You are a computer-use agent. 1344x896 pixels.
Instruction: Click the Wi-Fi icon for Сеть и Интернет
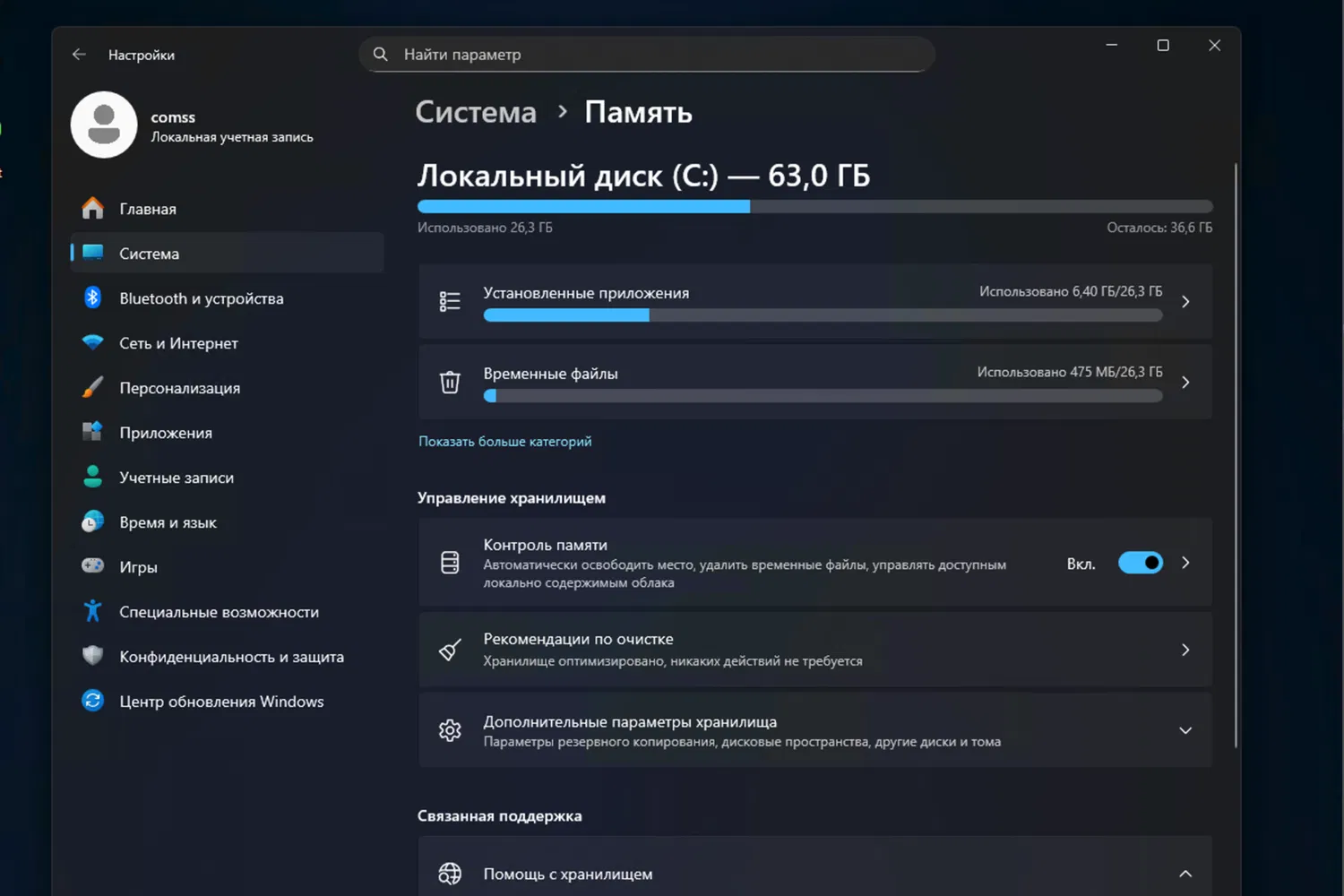(93, 342)
